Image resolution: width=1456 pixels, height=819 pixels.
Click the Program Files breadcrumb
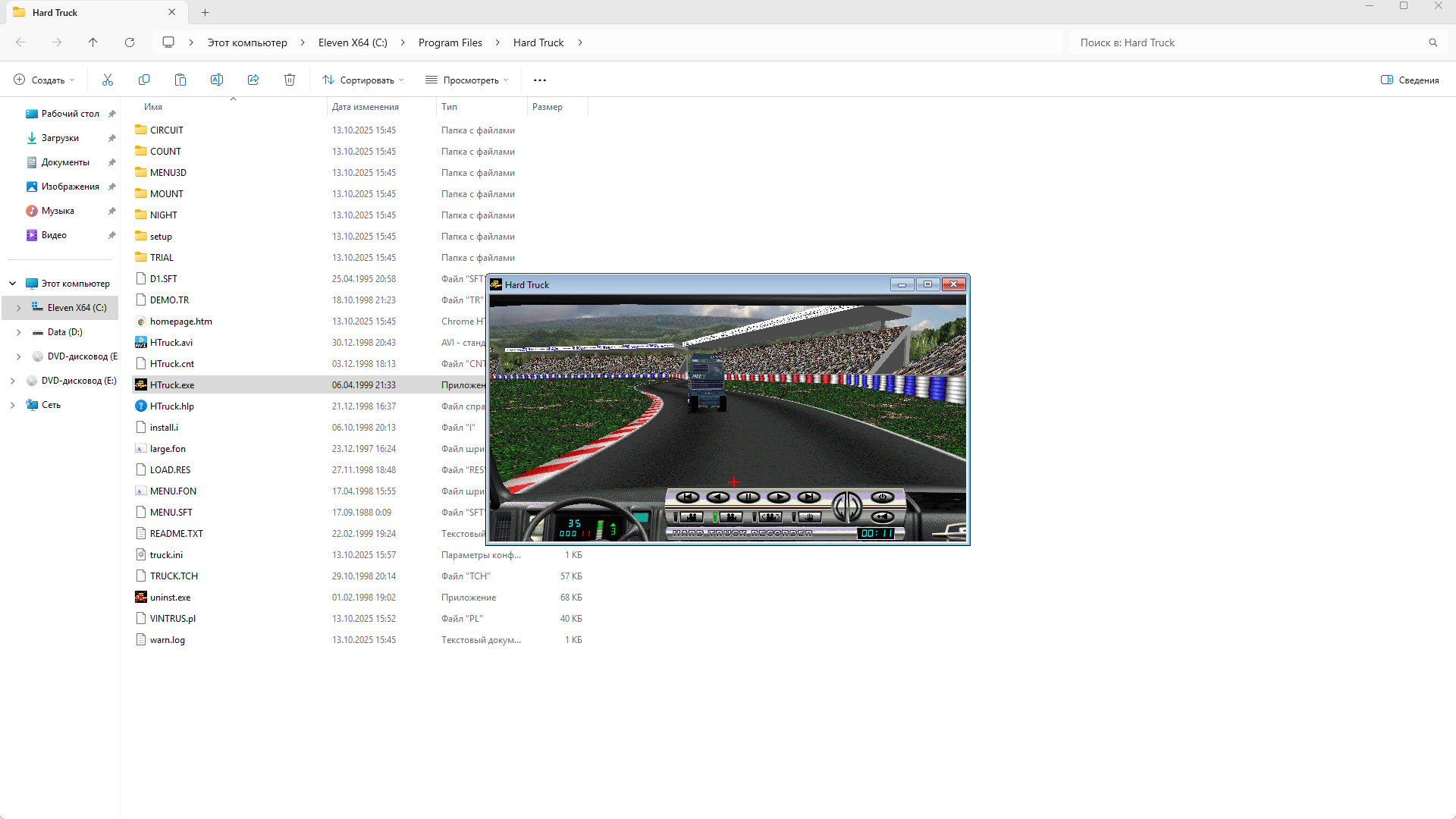[x=450, y=42]
